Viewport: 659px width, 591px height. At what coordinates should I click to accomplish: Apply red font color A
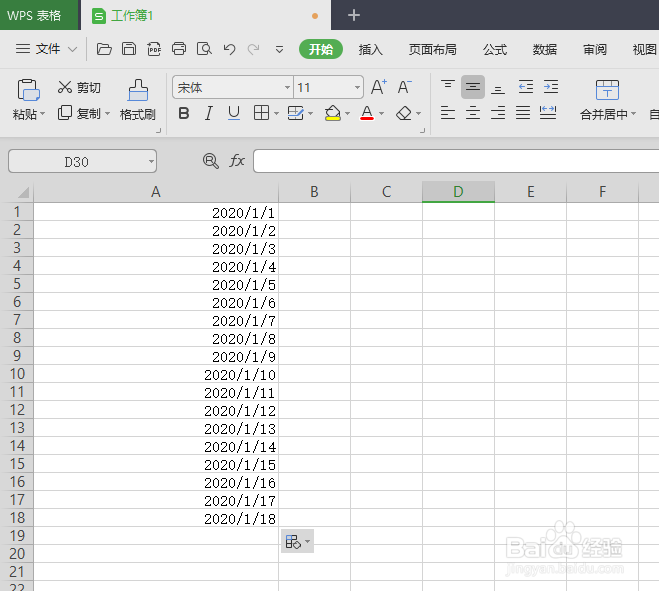(x=367, y=113)
